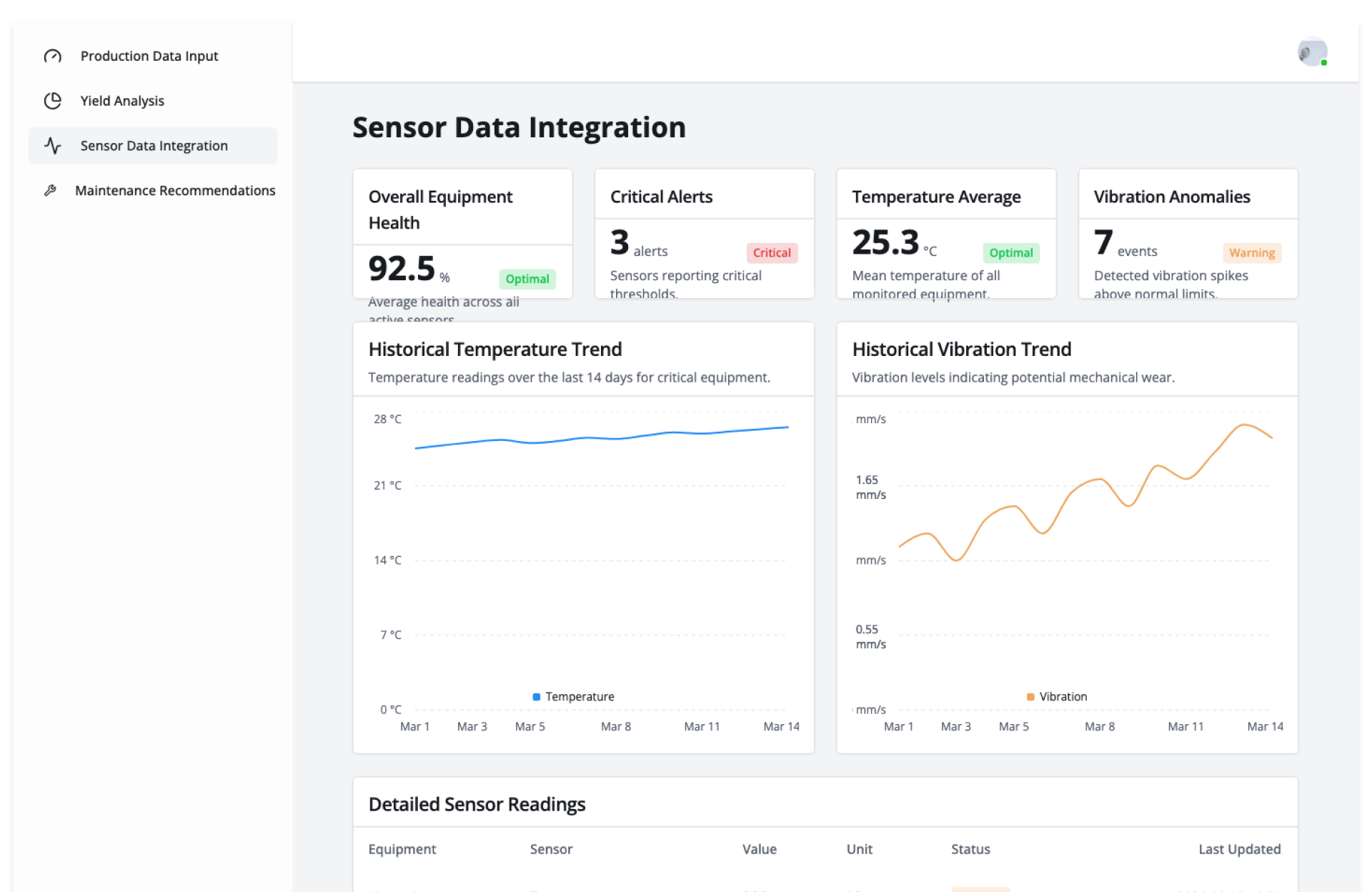This screenshot has width=1372, height=892.
Task: Click the Status column header
Action: 970,849
